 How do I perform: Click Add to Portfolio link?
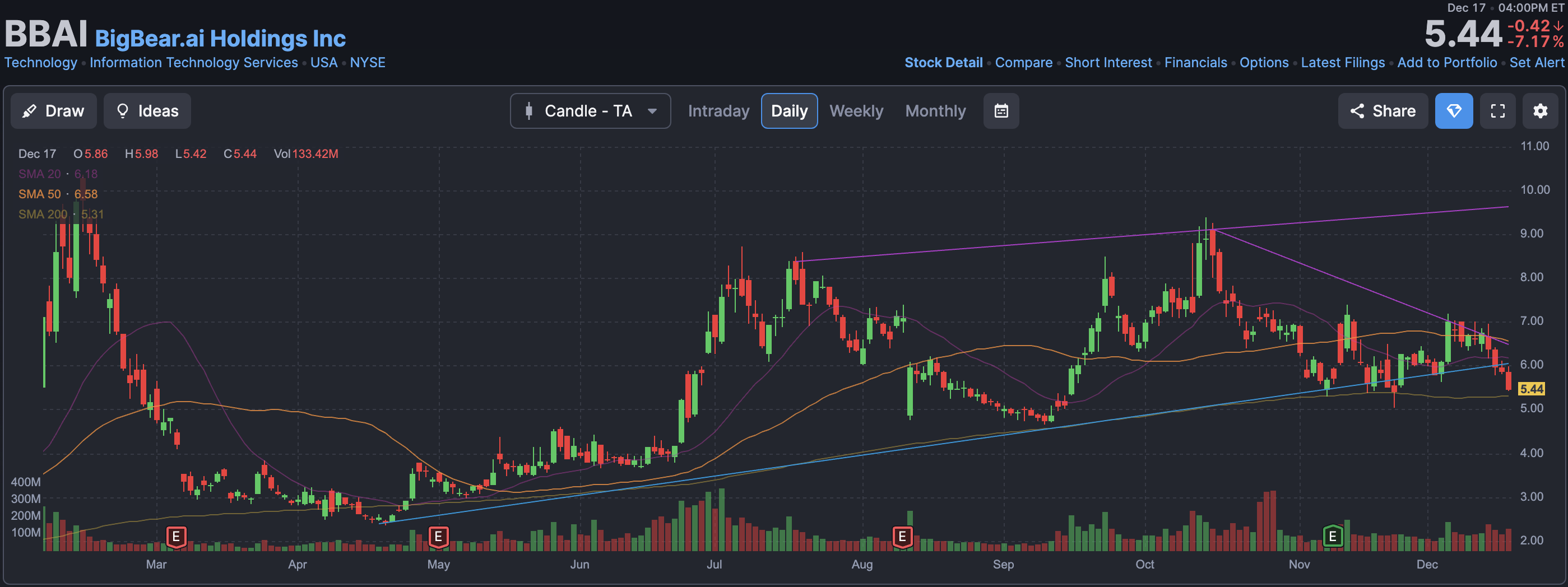tap(1447, 63)
